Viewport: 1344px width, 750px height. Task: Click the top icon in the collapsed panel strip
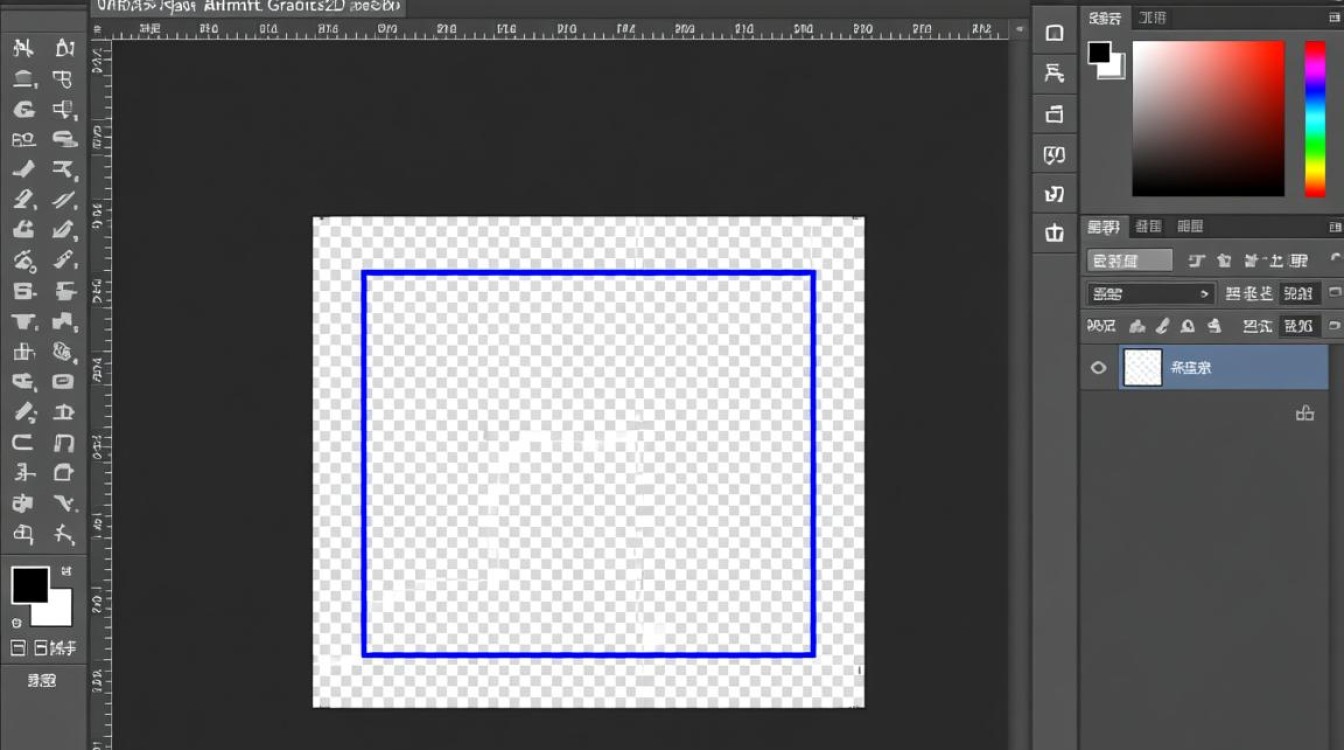pos(1054,33)
